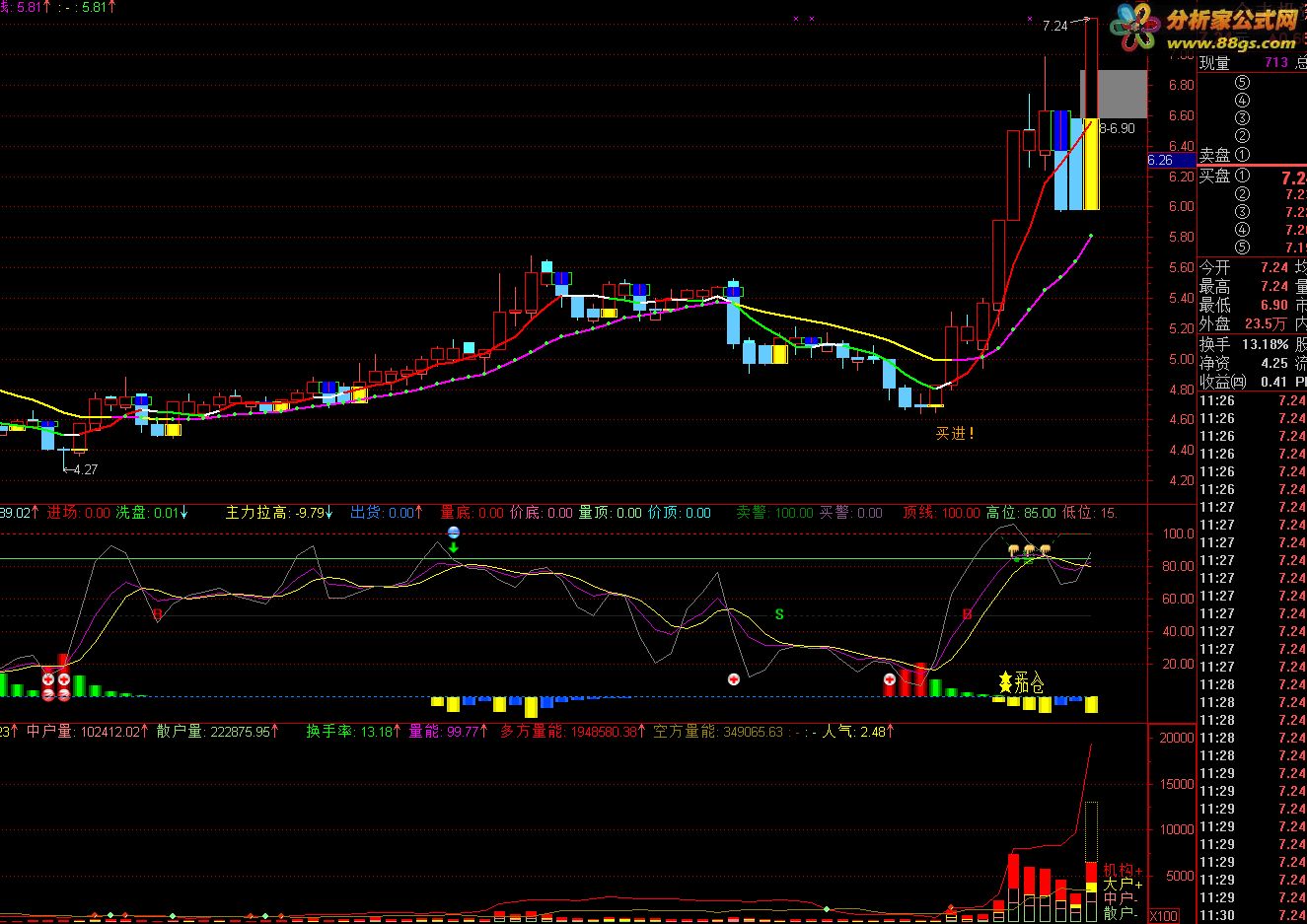Click the 价顶: 0.00 indicator value
The height and width of the screenshot is (924, 1307).
tap(679, 513)
